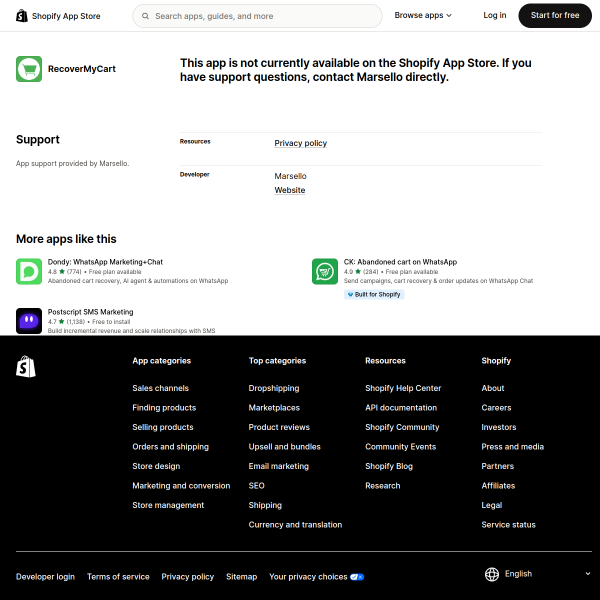Click the RecoverMyCart app icon
600x600 pixels.
coord(29,69)
